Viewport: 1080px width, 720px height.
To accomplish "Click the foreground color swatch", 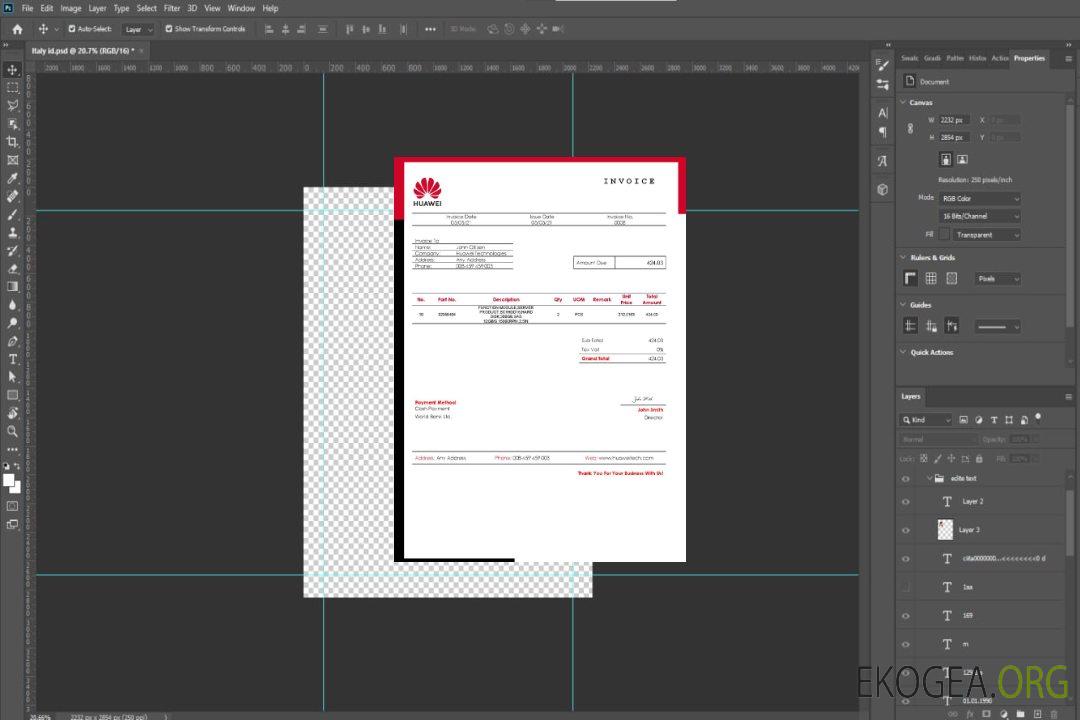I will tap(9, 480).
